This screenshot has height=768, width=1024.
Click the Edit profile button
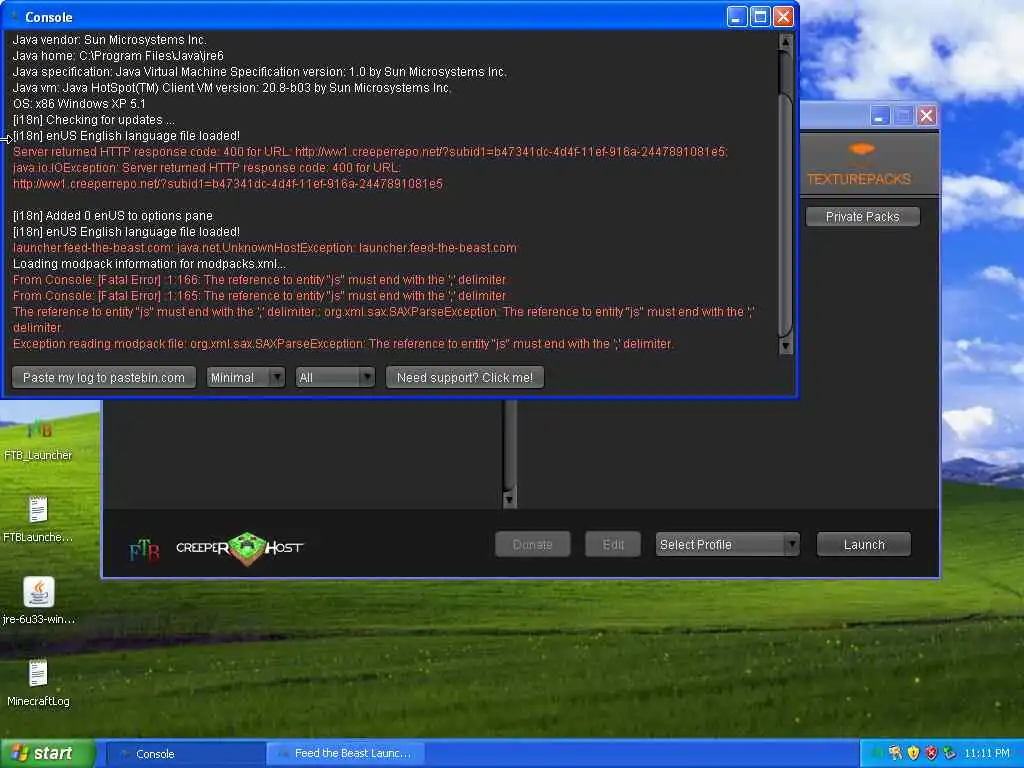click(x=613, y=545)
